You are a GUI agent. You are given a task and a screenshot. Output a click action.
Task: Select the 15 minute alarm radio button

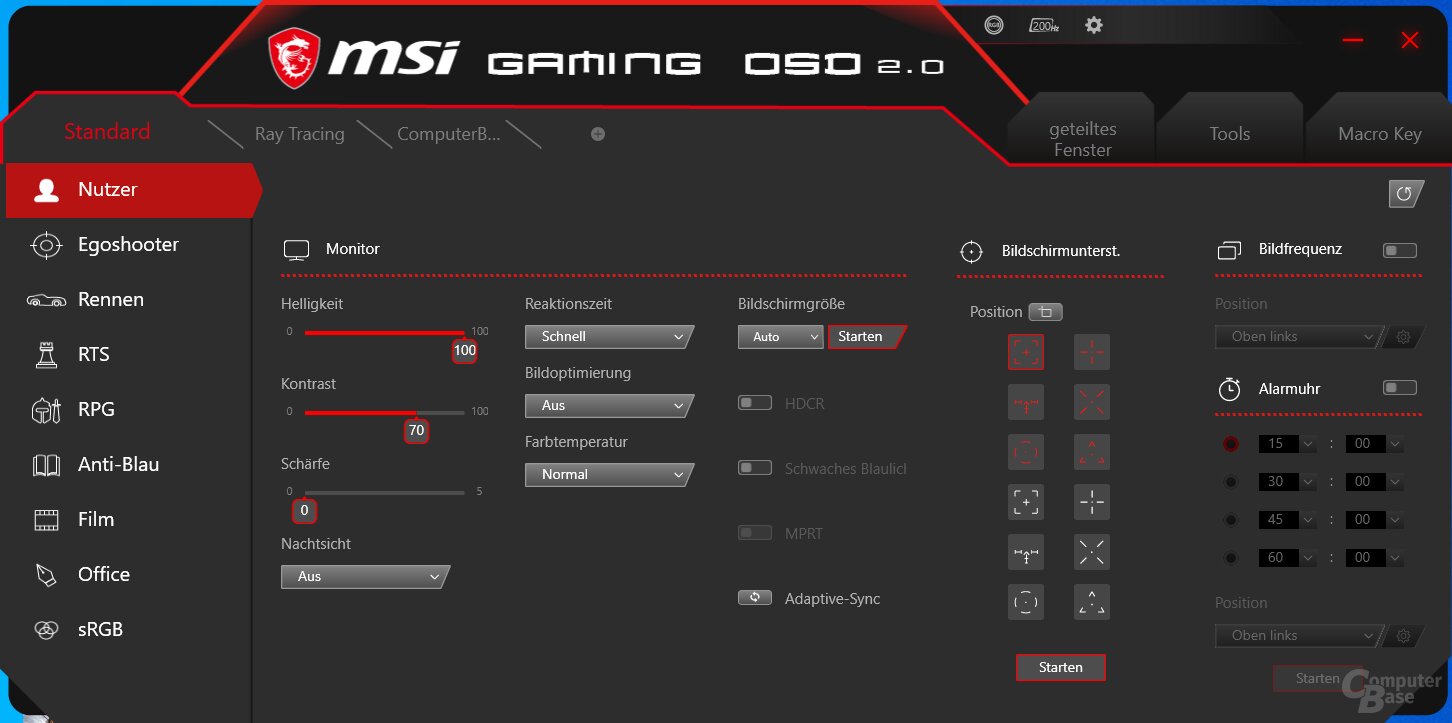1231,444
